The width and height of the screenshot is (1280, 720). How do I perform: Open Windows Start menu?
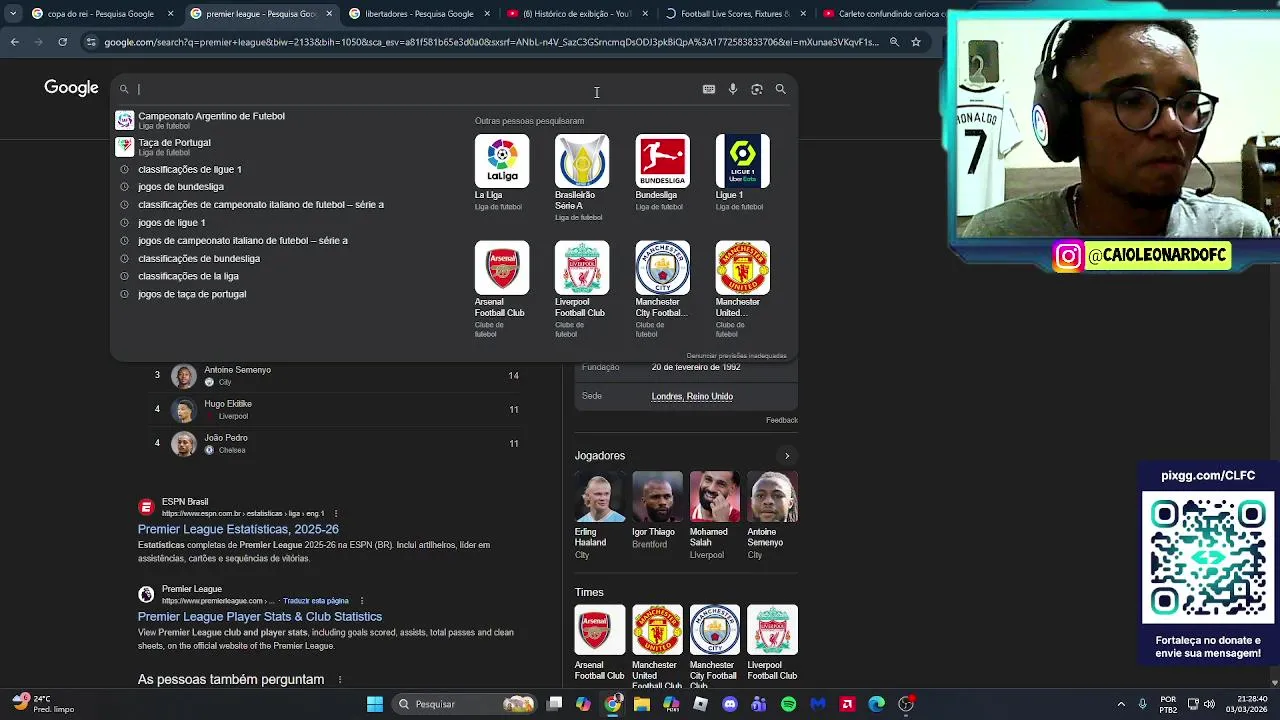click(x=375, y=704)
